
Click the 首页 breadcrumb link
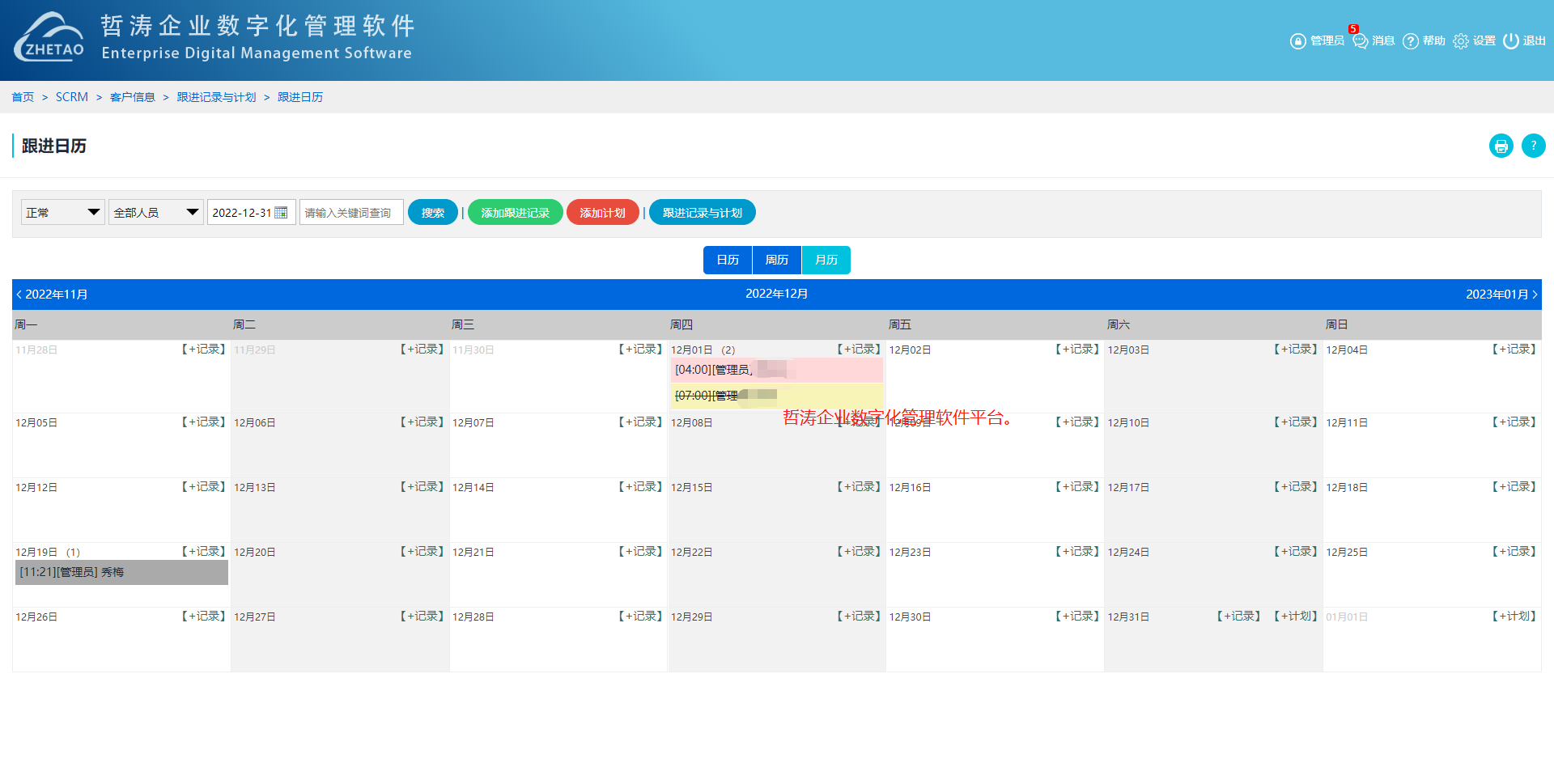pos(23,97)
